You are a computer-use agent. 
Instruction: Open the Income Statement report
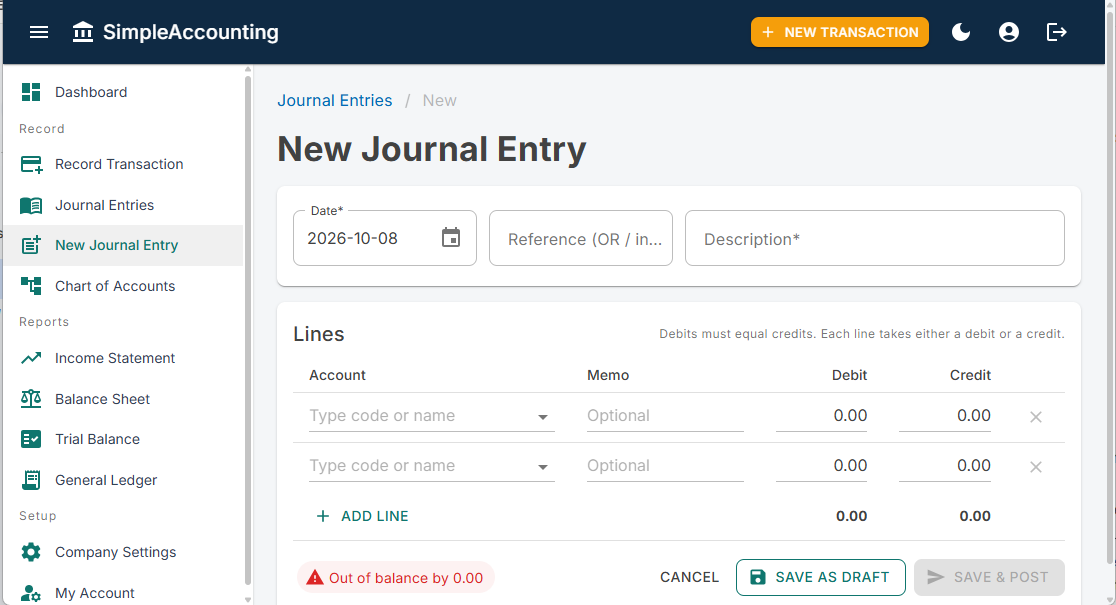click(x=123, y=358)
